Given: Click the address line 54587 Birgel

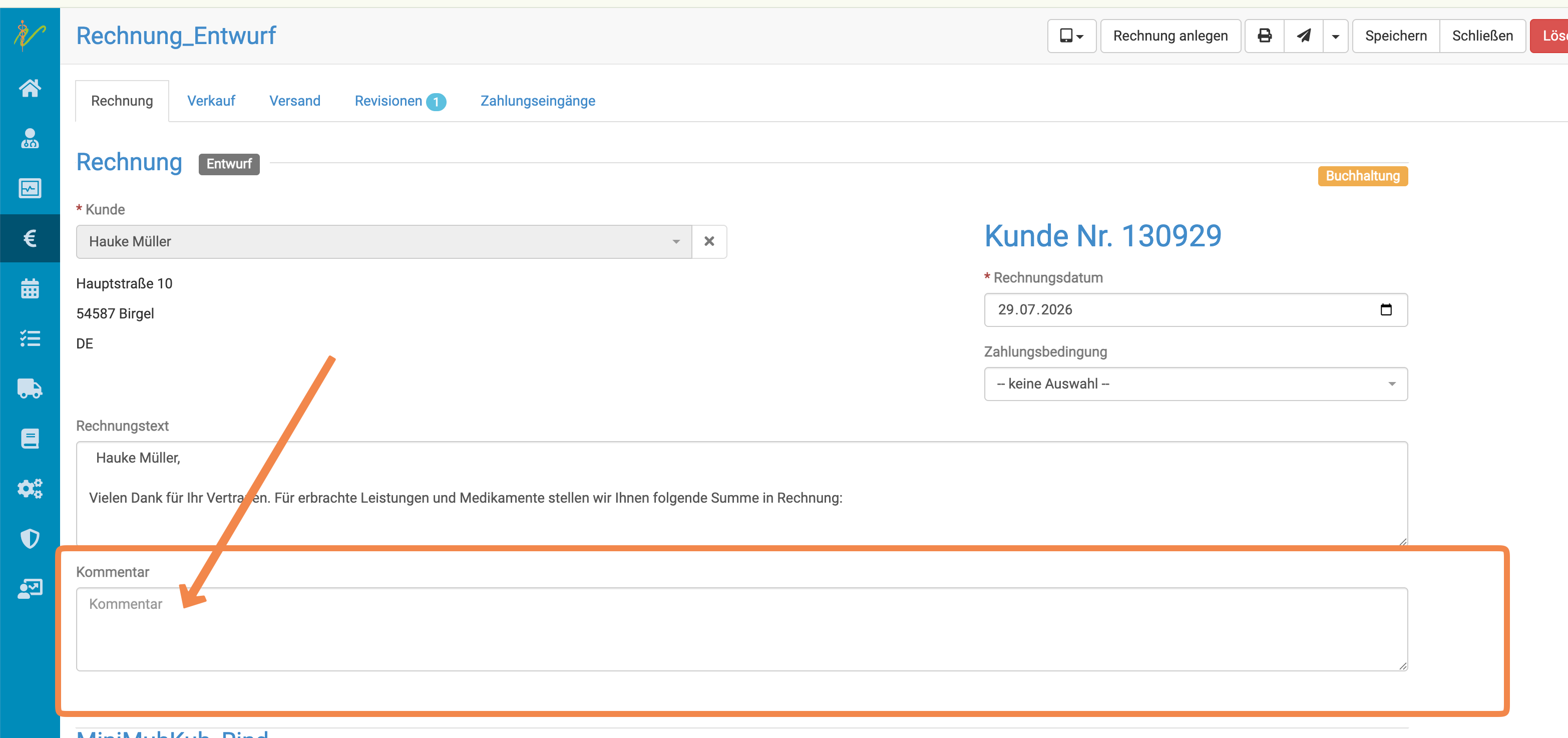Looking at the screenshot, I should [x=115, y=313].
